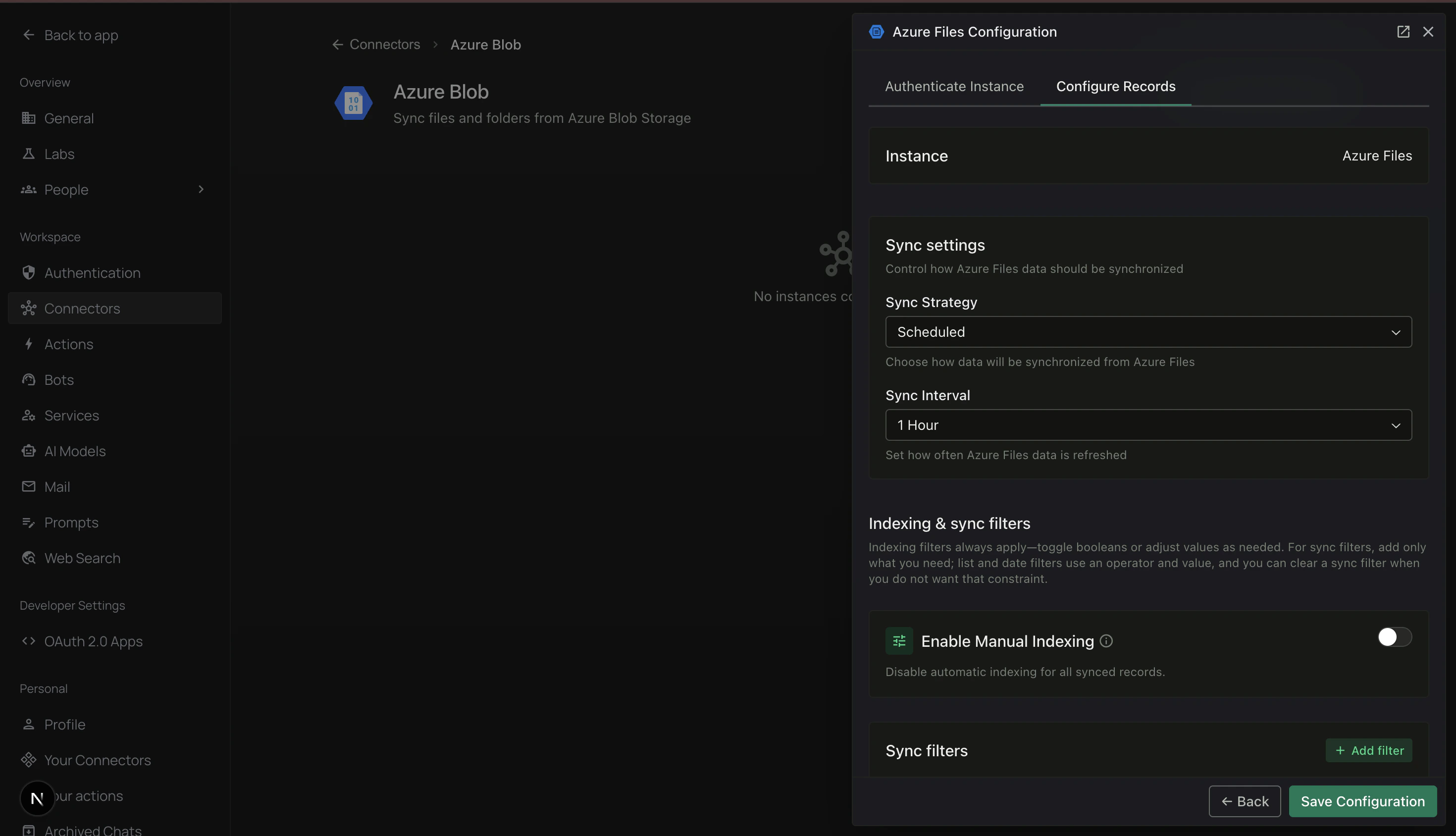Open AI Models in sidebar
This screenshot has width=1456, height=836.
click(115, 451)
